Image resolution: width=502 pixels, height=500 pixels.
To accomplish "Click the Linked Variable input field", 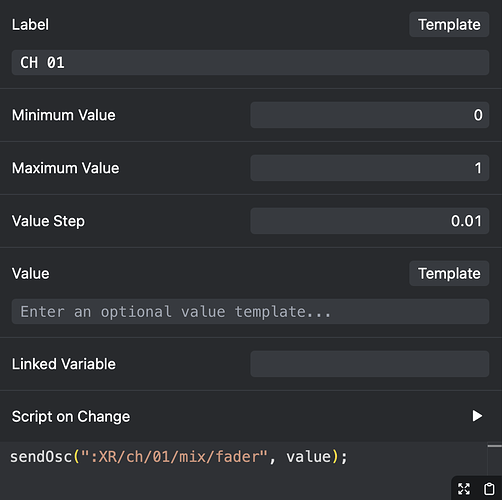I will pos(370,364).
